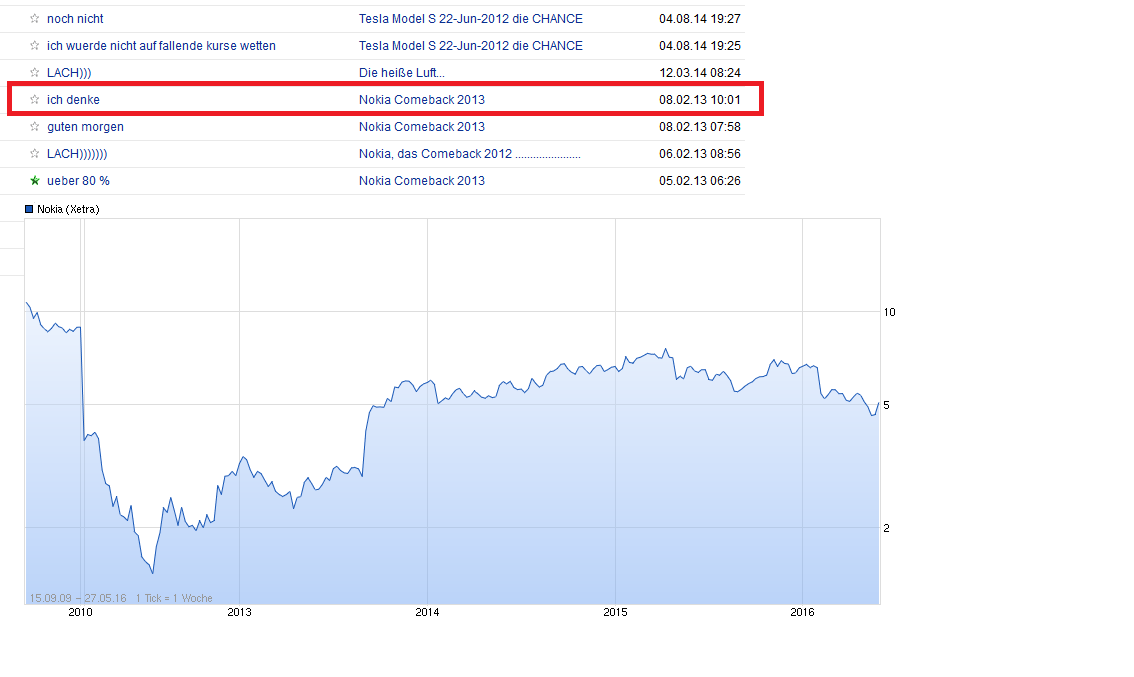Open Nokia Comeback 2013 thread from 05.02.13 06:26
This screenshot has width=1134, height=677.
click(422, 181)
